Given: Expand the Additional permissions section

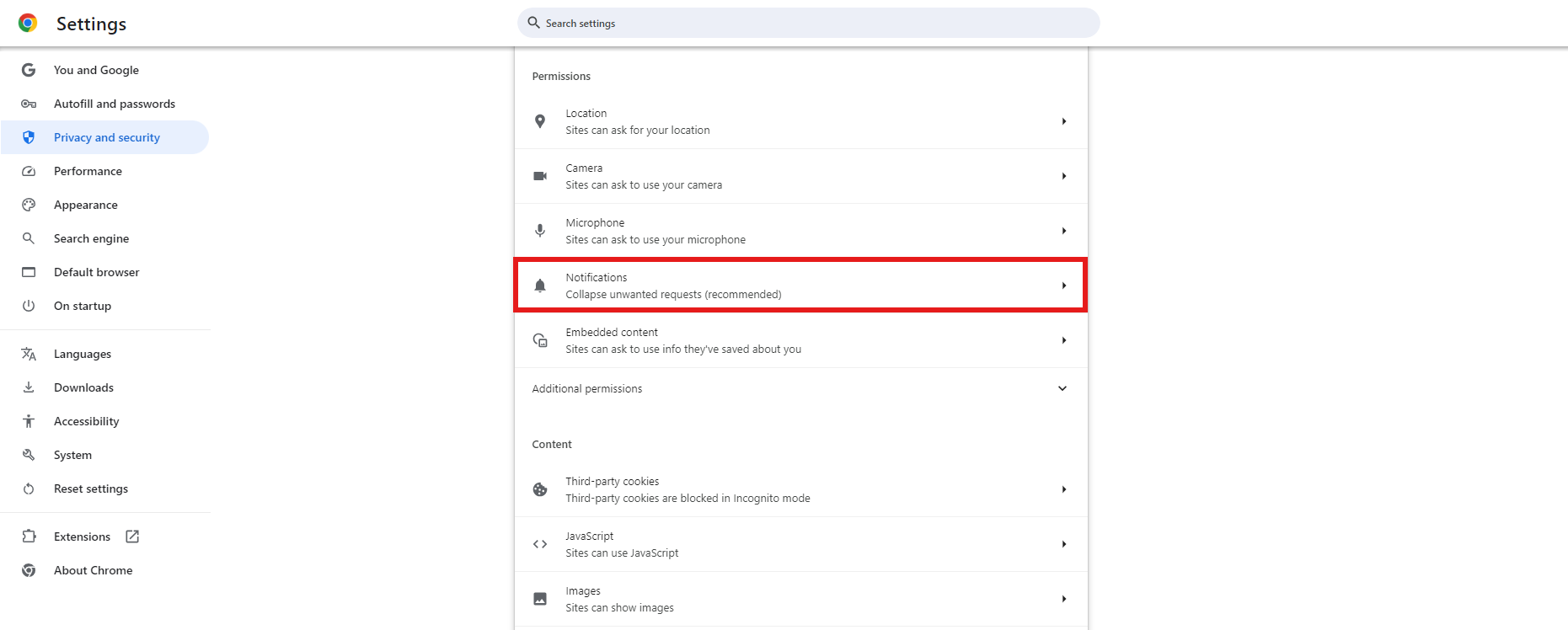Looking at the screenshot, I should click(1062, 388).
